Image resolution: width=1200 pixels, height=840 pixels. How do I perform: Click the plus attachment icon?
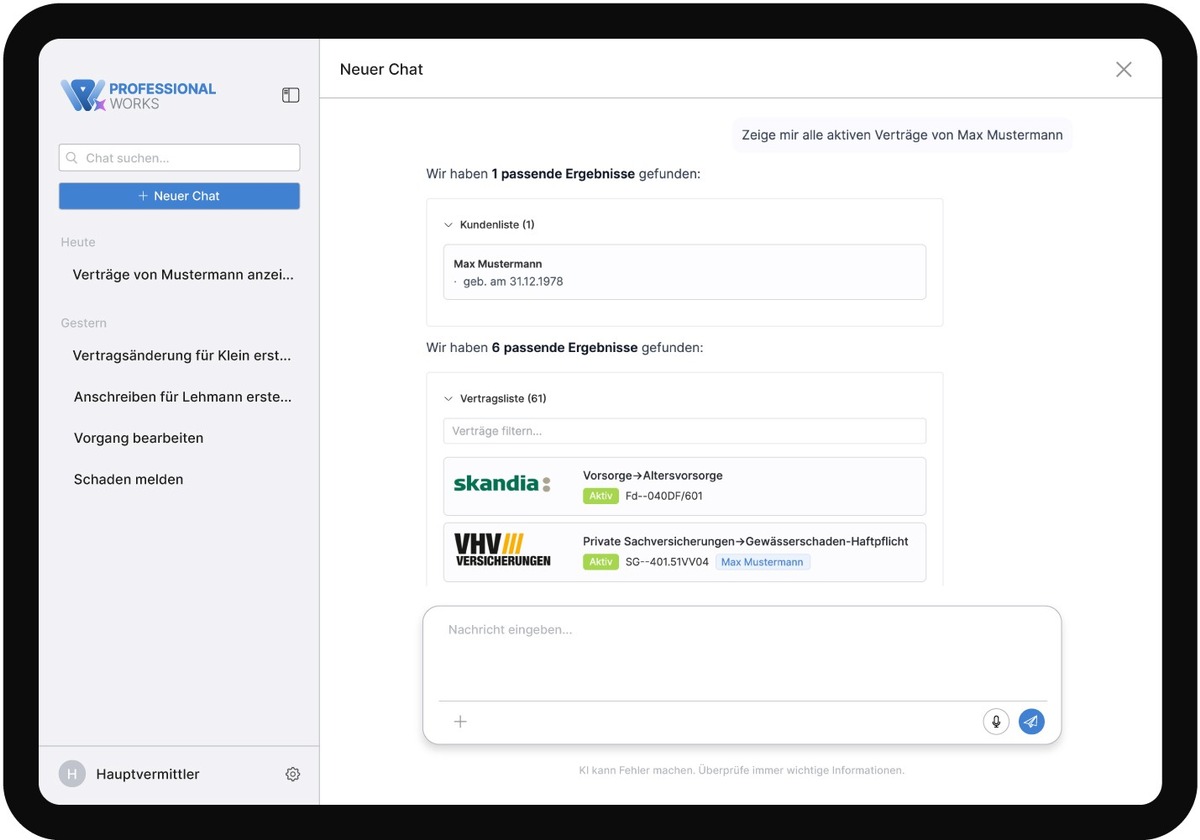click(460, 721)
